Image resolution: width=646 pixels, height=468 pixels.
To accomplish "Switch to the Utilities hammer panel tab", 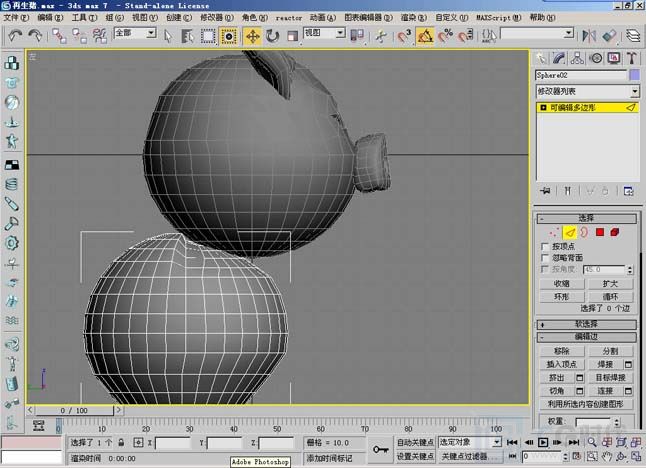I will coord(632,58).
